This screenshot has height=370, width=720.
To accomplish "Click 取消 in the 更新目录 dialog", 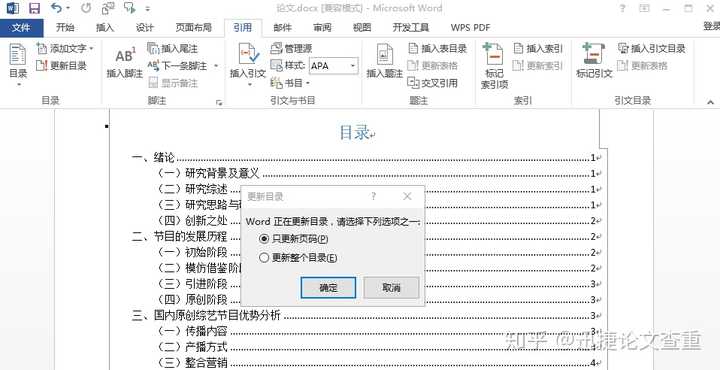I will coord(391,287).
